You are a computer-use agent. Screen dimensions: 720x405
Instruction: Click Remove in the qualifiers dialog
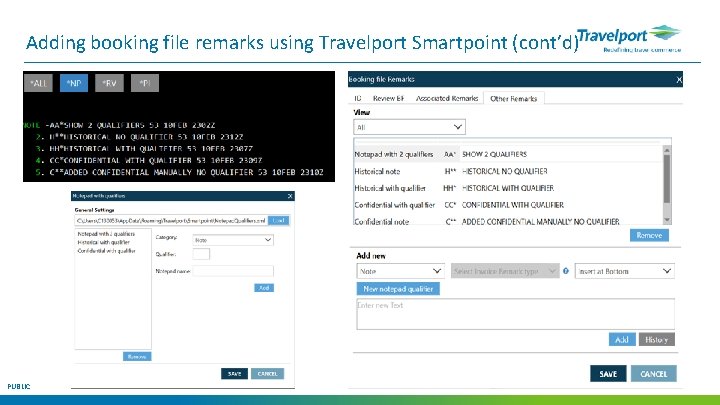click(x=137, y=356)
